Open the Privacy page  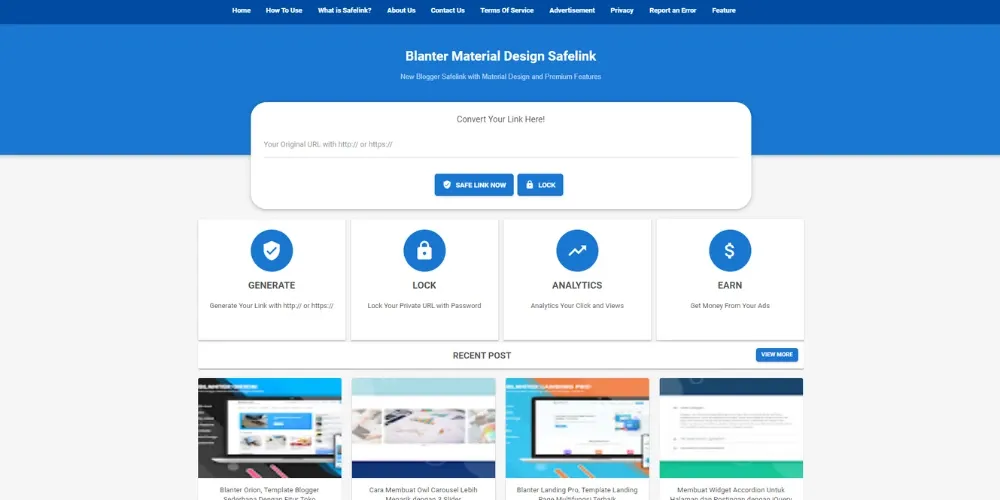(x=622, y=10)
